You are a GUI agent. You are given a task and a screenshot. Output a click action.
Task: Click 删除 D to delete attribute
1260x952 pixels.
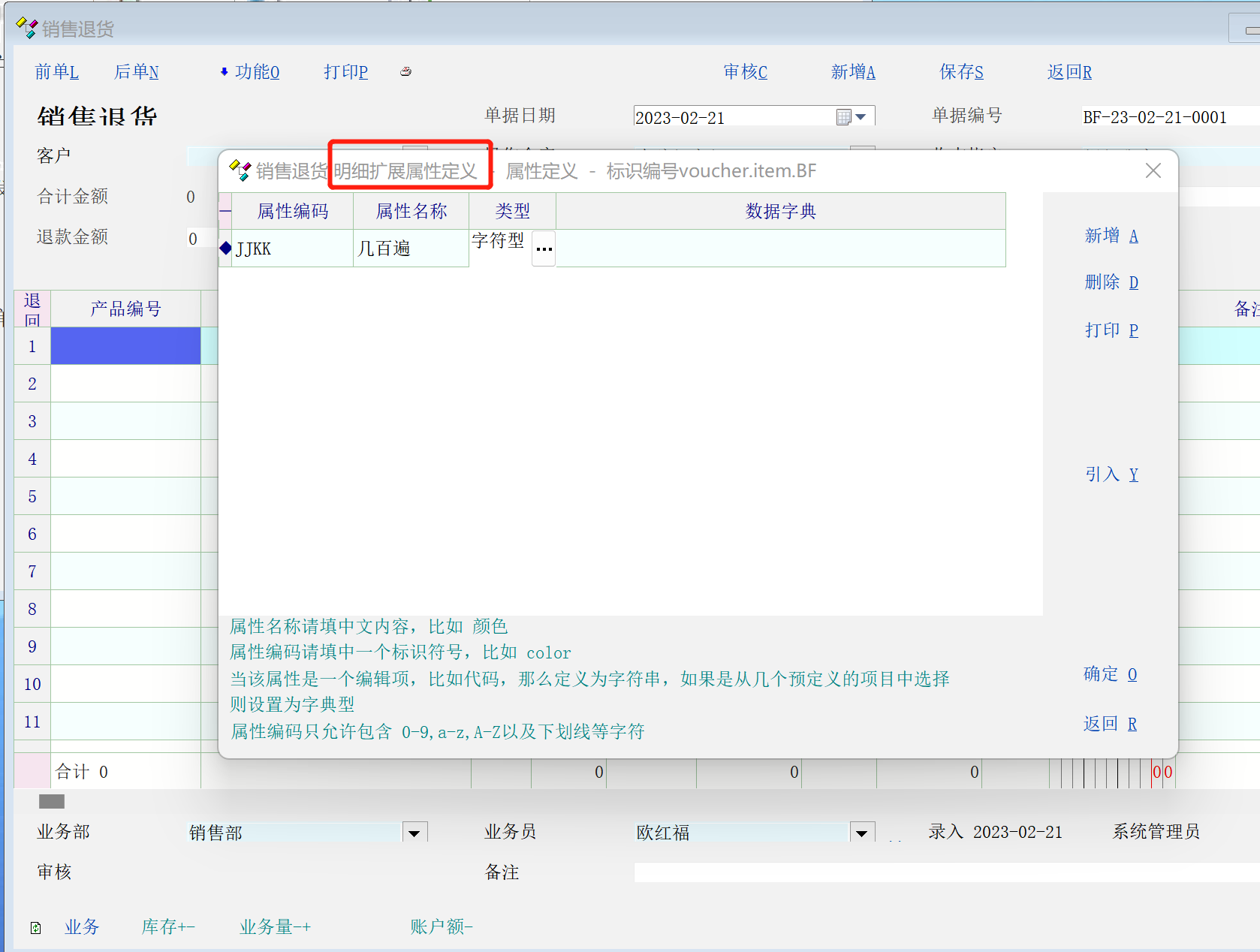coord(1111,282)
